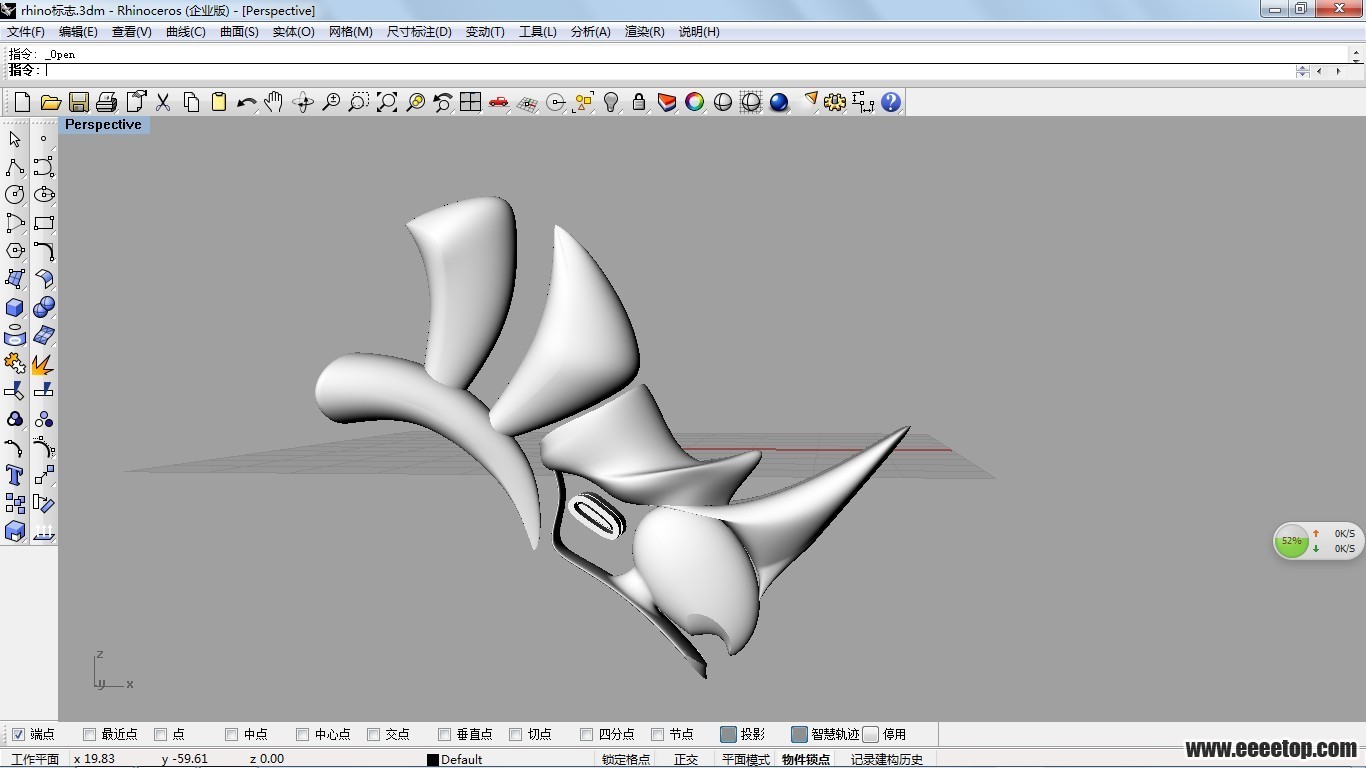Click the padlock lock objects icon
The width and height of the screenshot is (1366, 768).
[639, 102]
